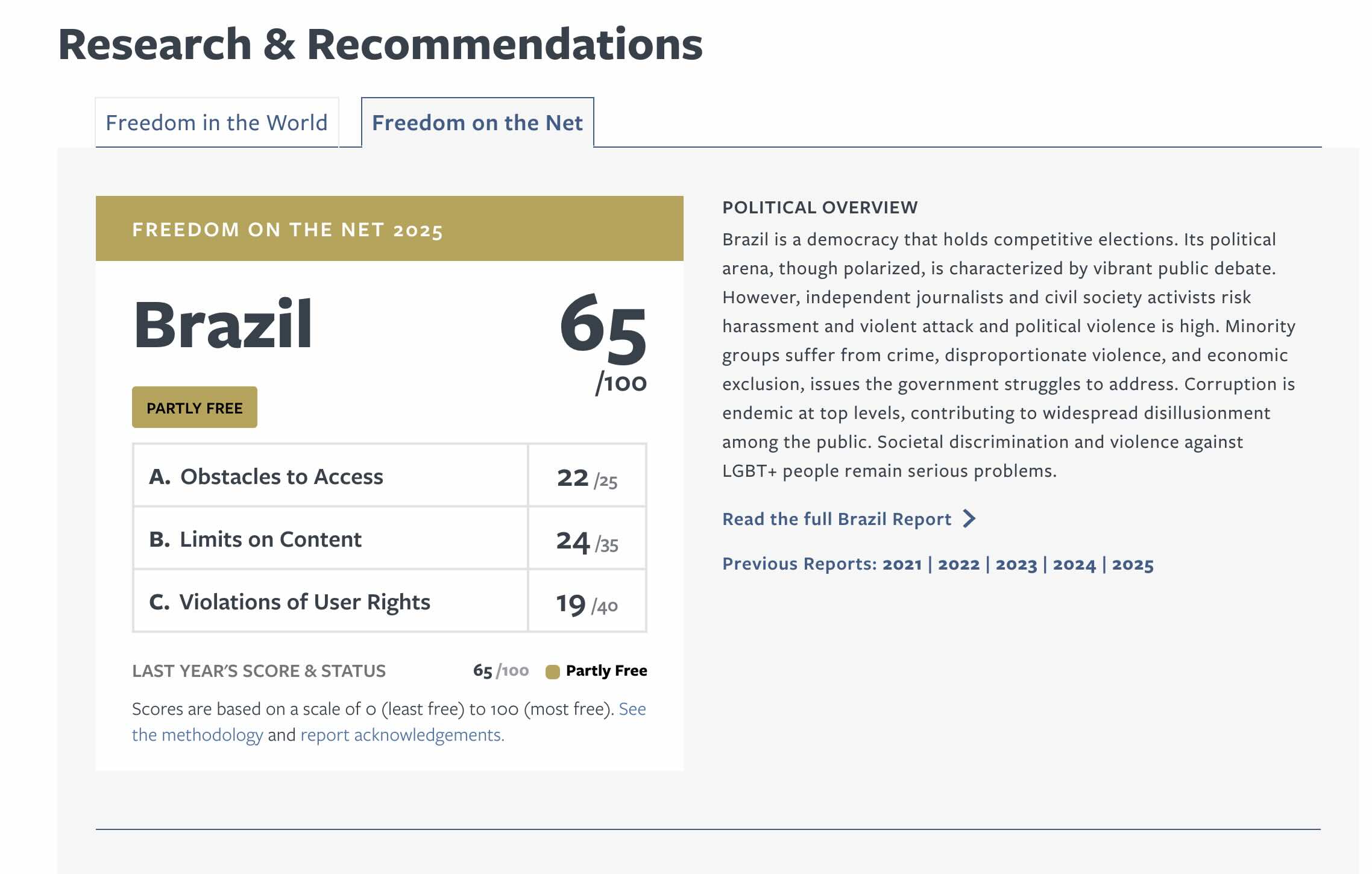This screenshot has height=874, width=1372.
Task: Select the Freedom on the Net tab
Action: pyautogui.click(x=477, y=123)
